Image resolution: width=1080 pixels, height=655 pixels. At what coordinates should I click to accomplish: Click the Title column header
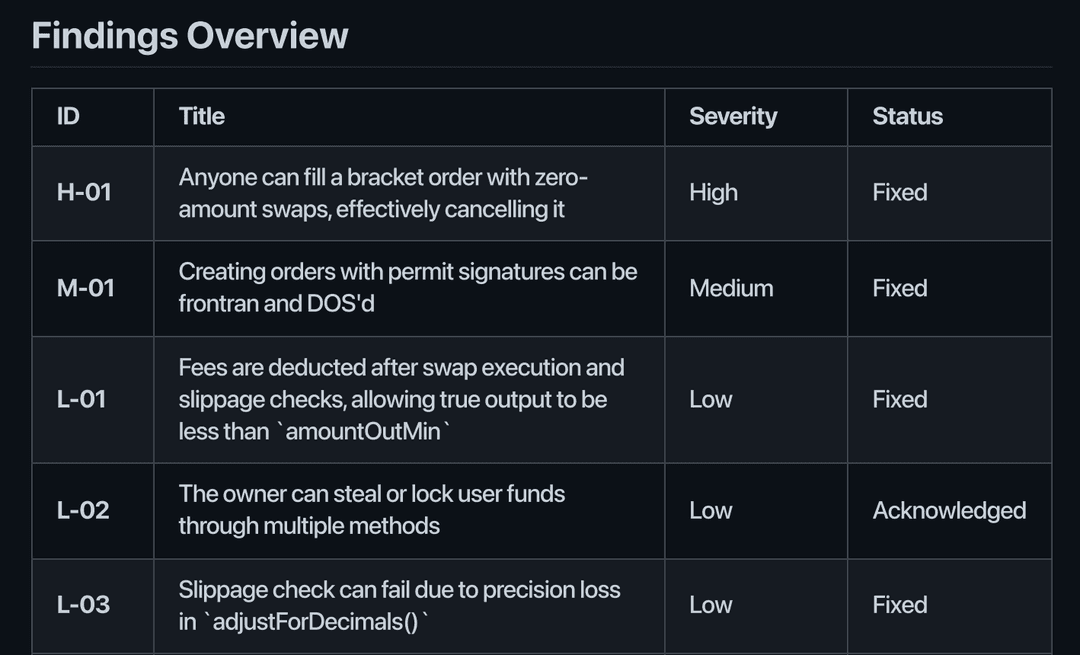202,116
